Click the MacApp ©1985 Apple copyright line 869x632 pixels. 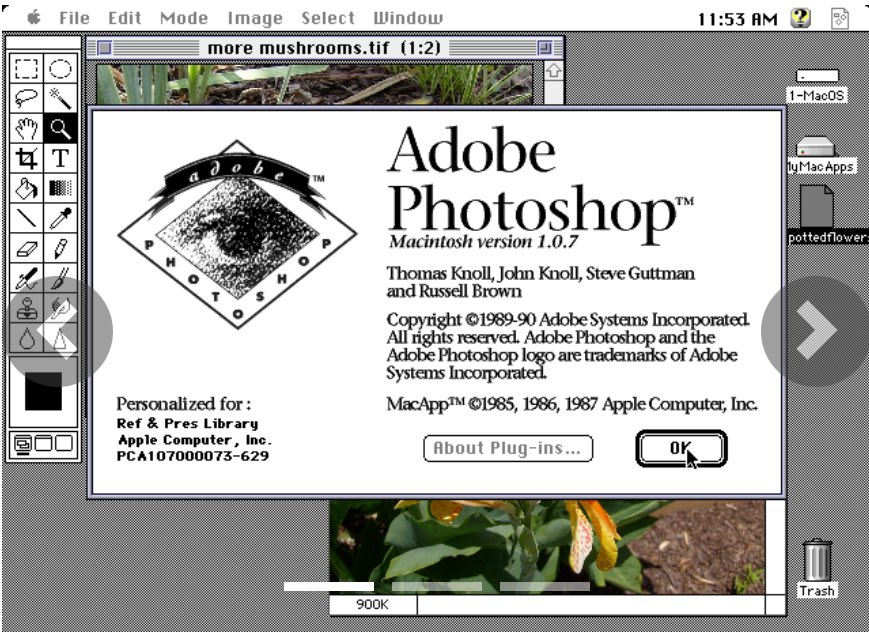pyautogui.click(x=572, y=404)
